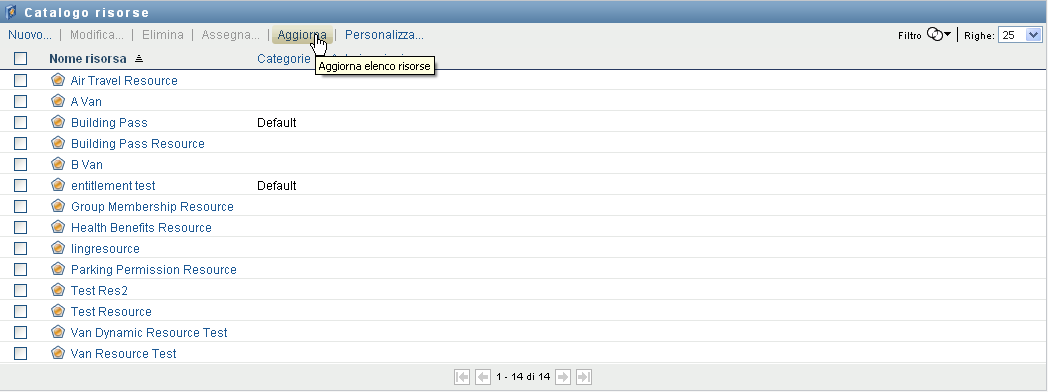Select the entitlement test row checkbox
This screenshot has width=1048, height=392.
(21, 185)
